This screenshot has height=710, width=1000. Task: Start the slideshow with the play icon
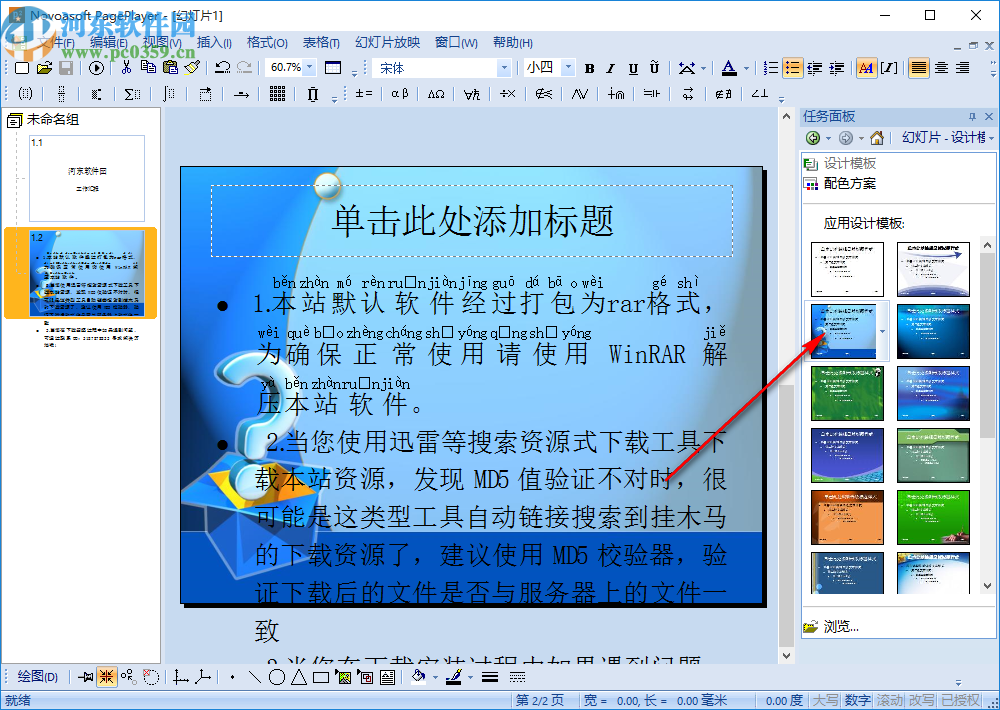click(x=95, y=68)
